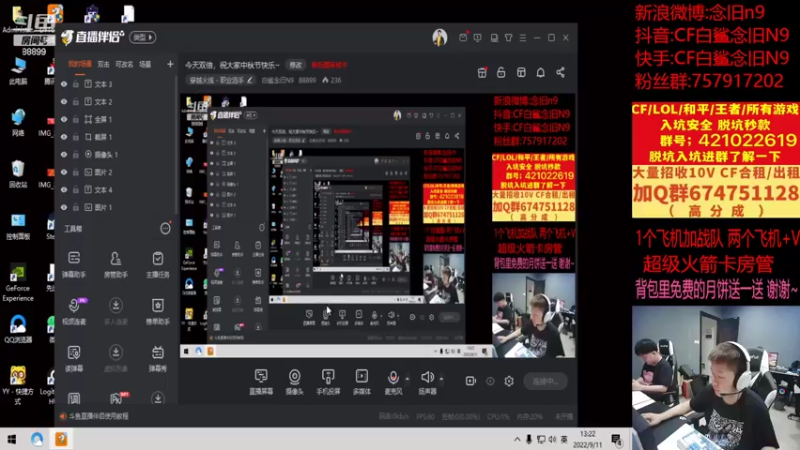Click the notification bell above the preview

tap(540, 72)
